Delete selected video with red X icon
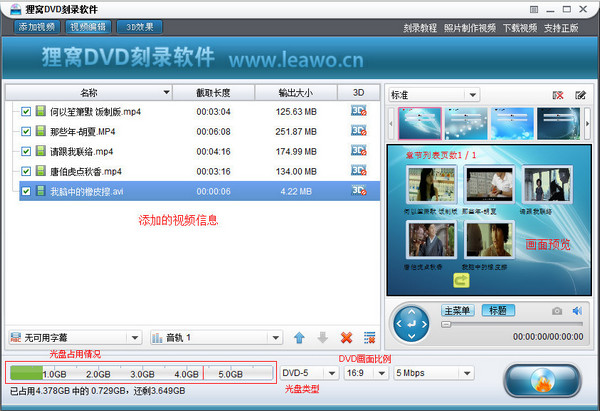Viewport: 600px width, 411px height. (x=346, y=338)
